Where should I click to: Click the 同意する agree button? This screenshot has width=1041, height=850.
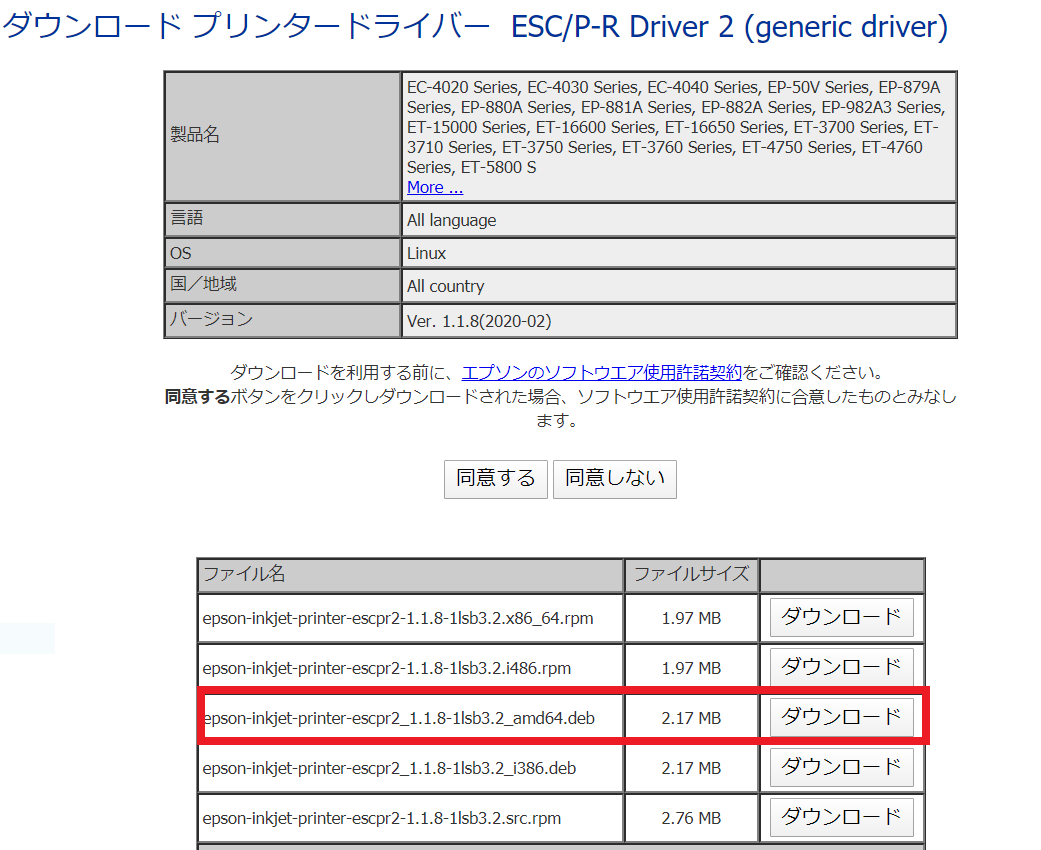pyautogui.click(x=495, y=479)
